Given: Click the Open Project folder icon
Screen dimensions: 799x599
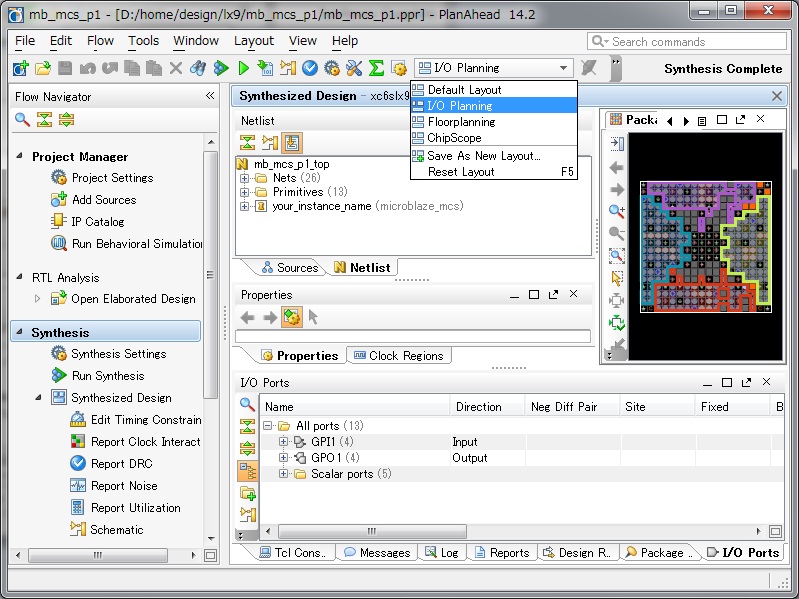Looking at the screenshot, I should pyautogui.click(x=43, y=68).
